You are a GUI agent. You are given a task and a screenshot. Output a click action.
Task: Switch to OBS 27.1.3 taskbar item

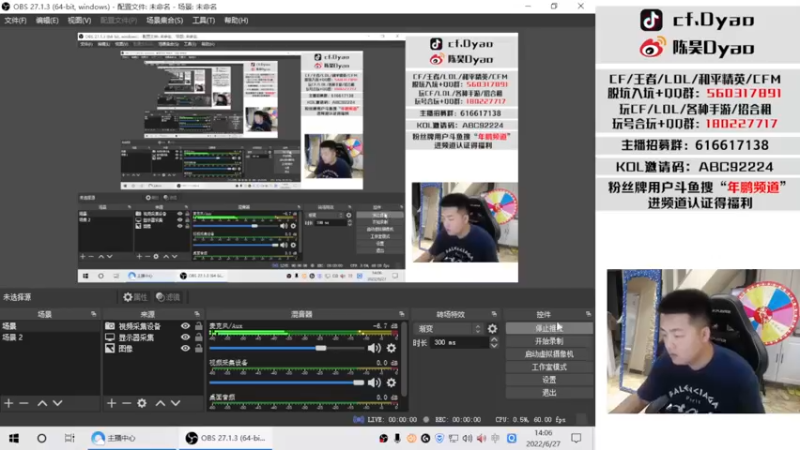pos(226,438)
